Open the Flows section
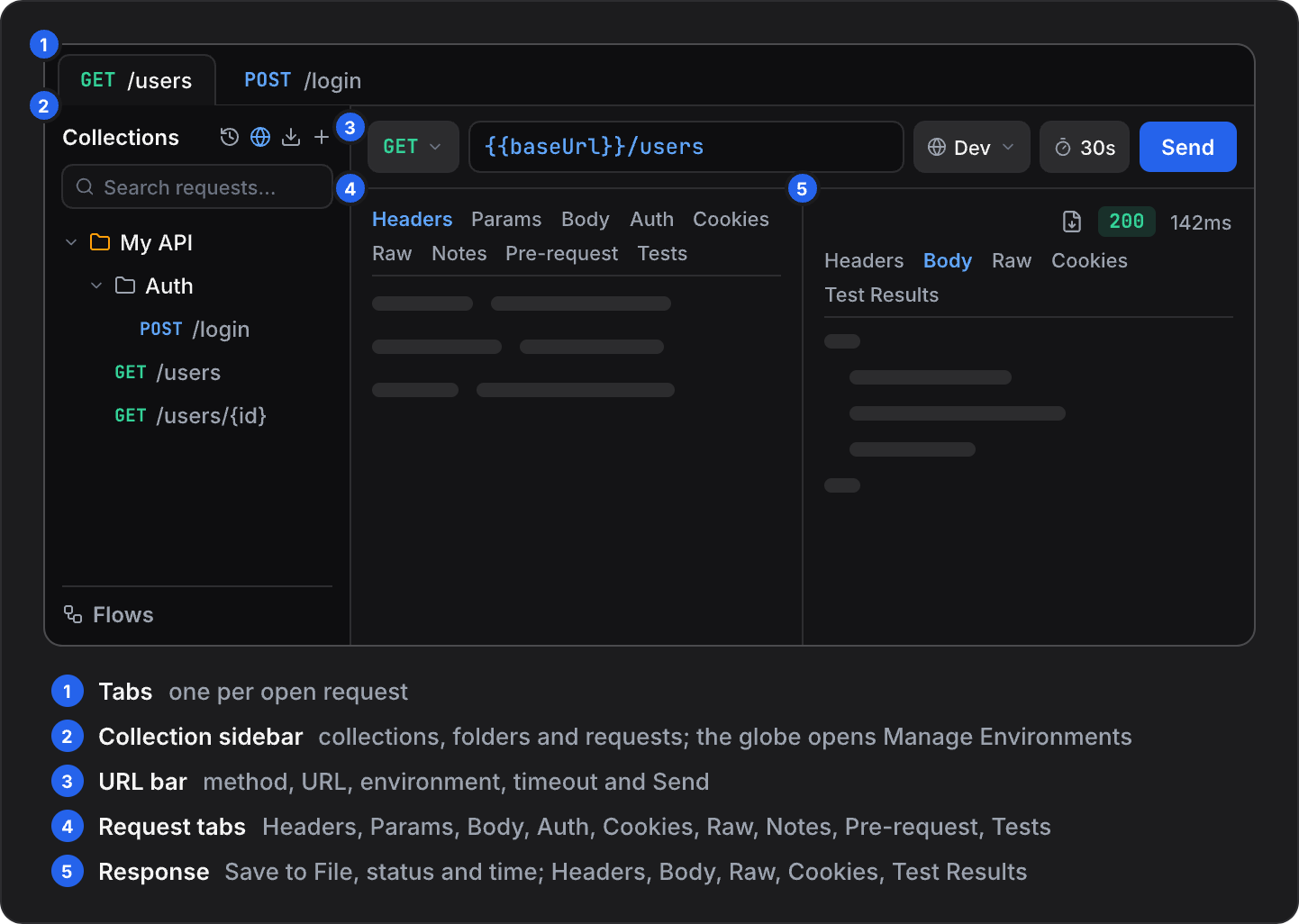Image resolution: width=1299 pixels, height=924 pixels. [109, 614]
